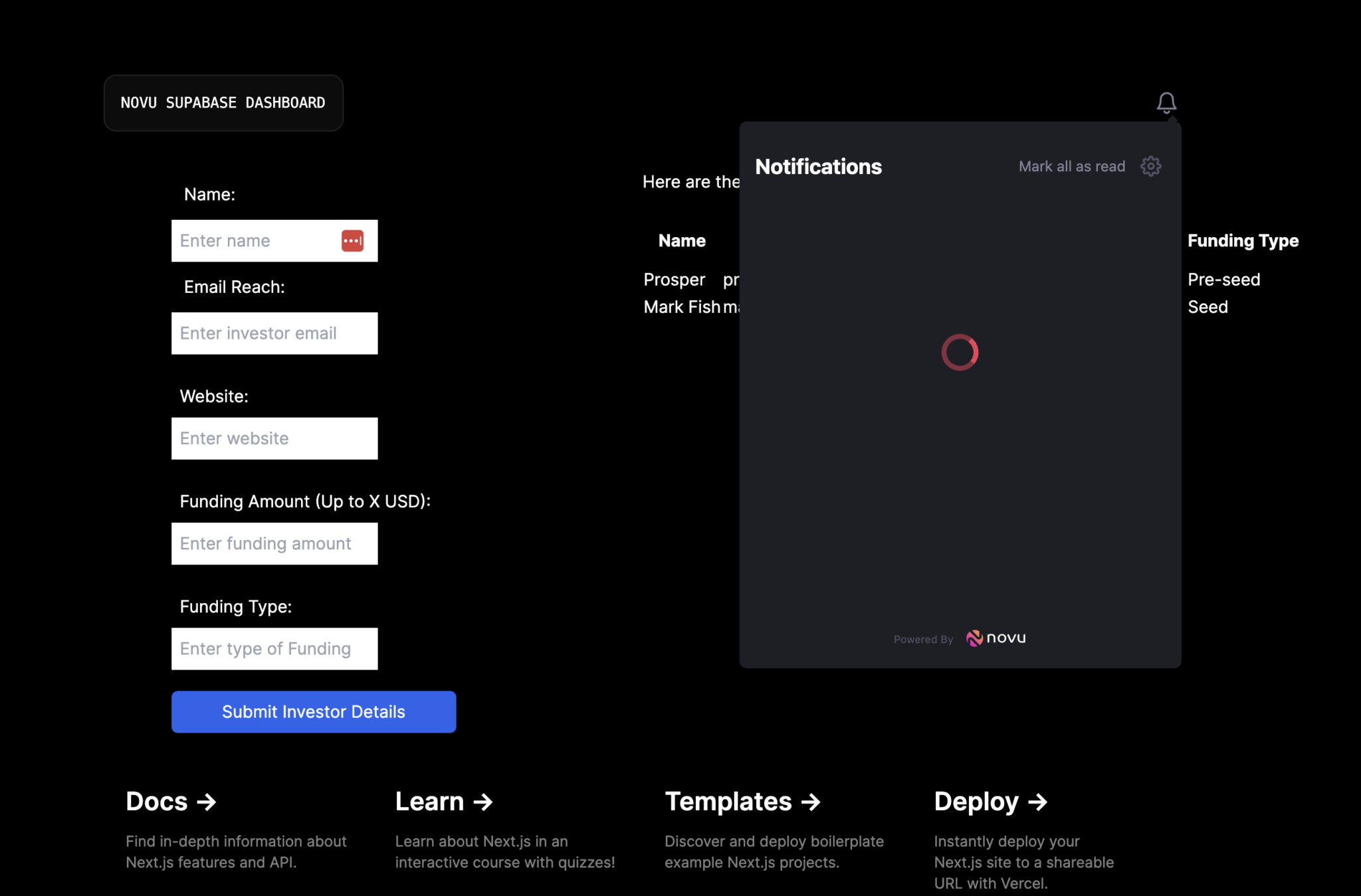Click the Enter investor email field
Viewport: 1361px width, 896px height.
coord(274,333)
